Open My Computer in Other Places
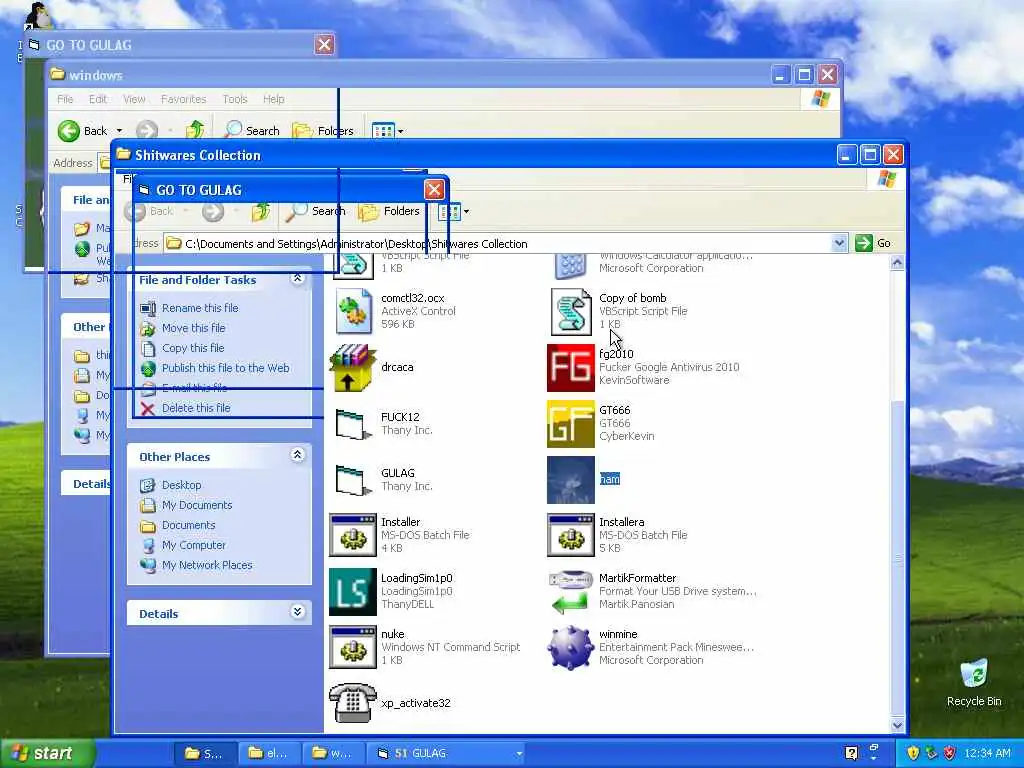 193,545
